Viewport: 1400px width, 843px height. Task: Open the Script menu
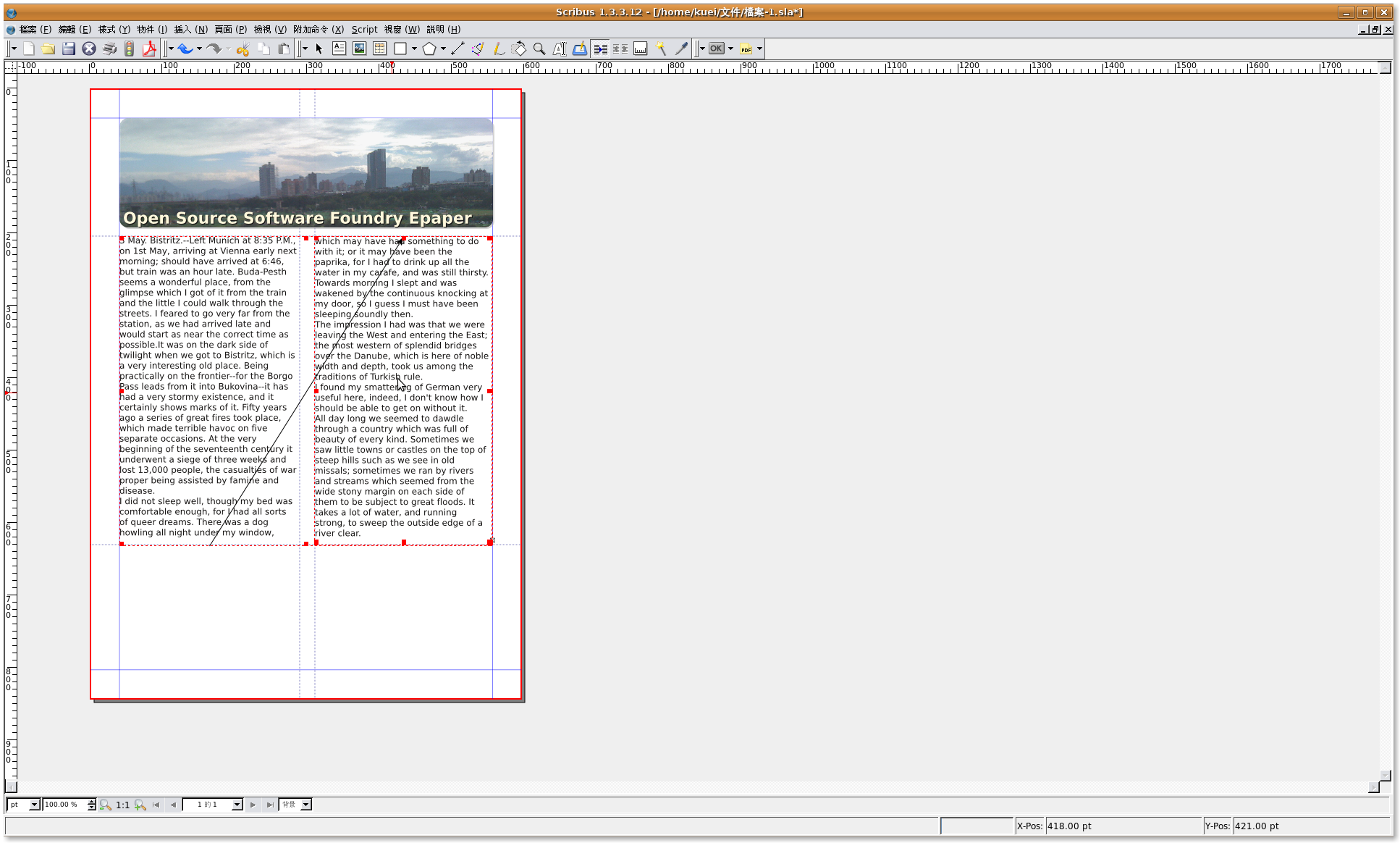tap(364, 30)
